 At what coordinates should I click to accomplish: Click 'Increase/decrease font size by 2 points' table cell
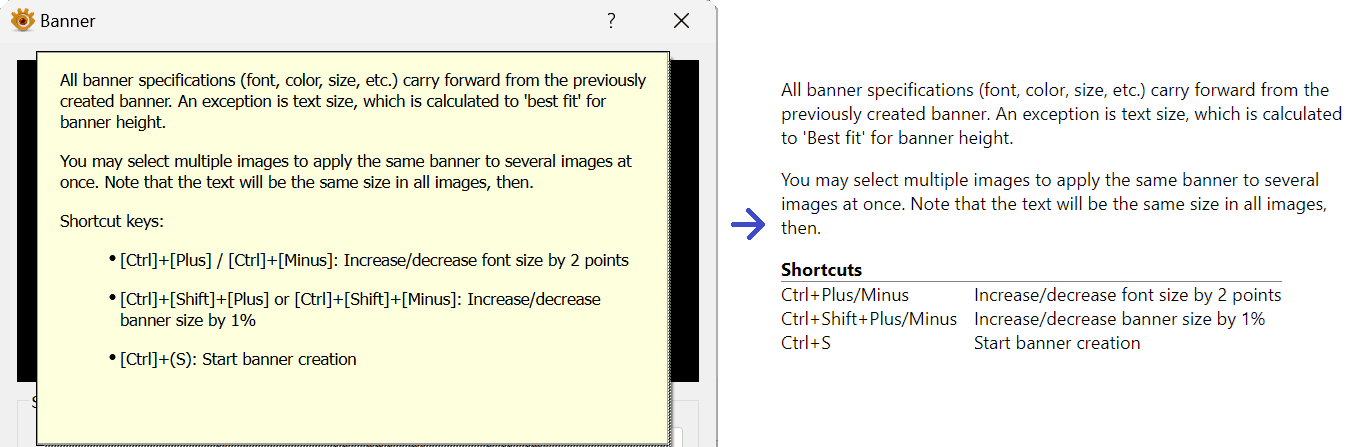click(1127, 295)
